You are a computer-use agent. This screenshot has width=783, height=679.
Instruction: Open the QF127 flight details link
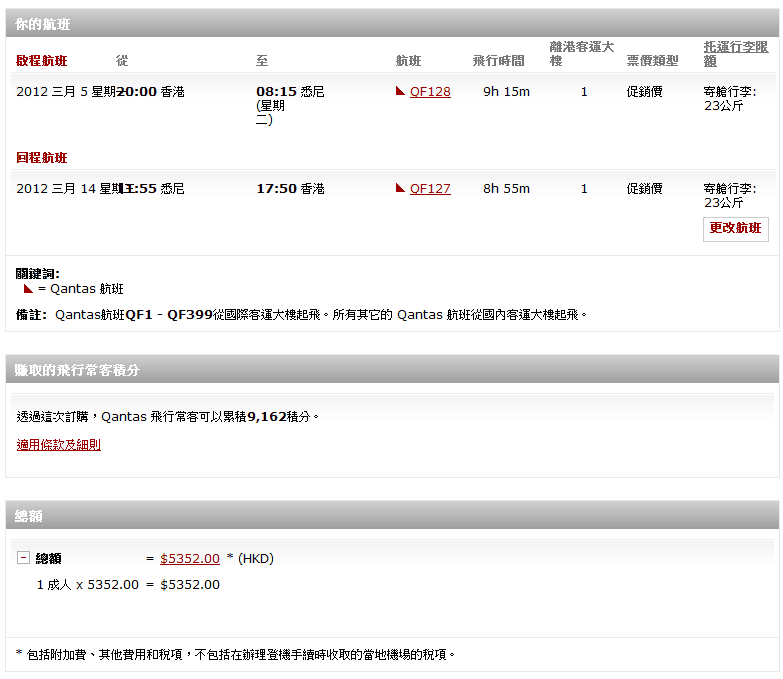click(x=430, y=189)
